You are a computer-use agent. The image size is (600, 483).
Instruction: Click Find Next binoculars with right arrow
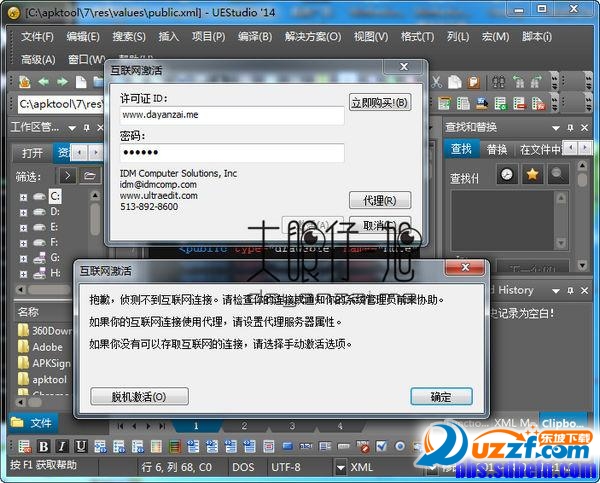536,82
